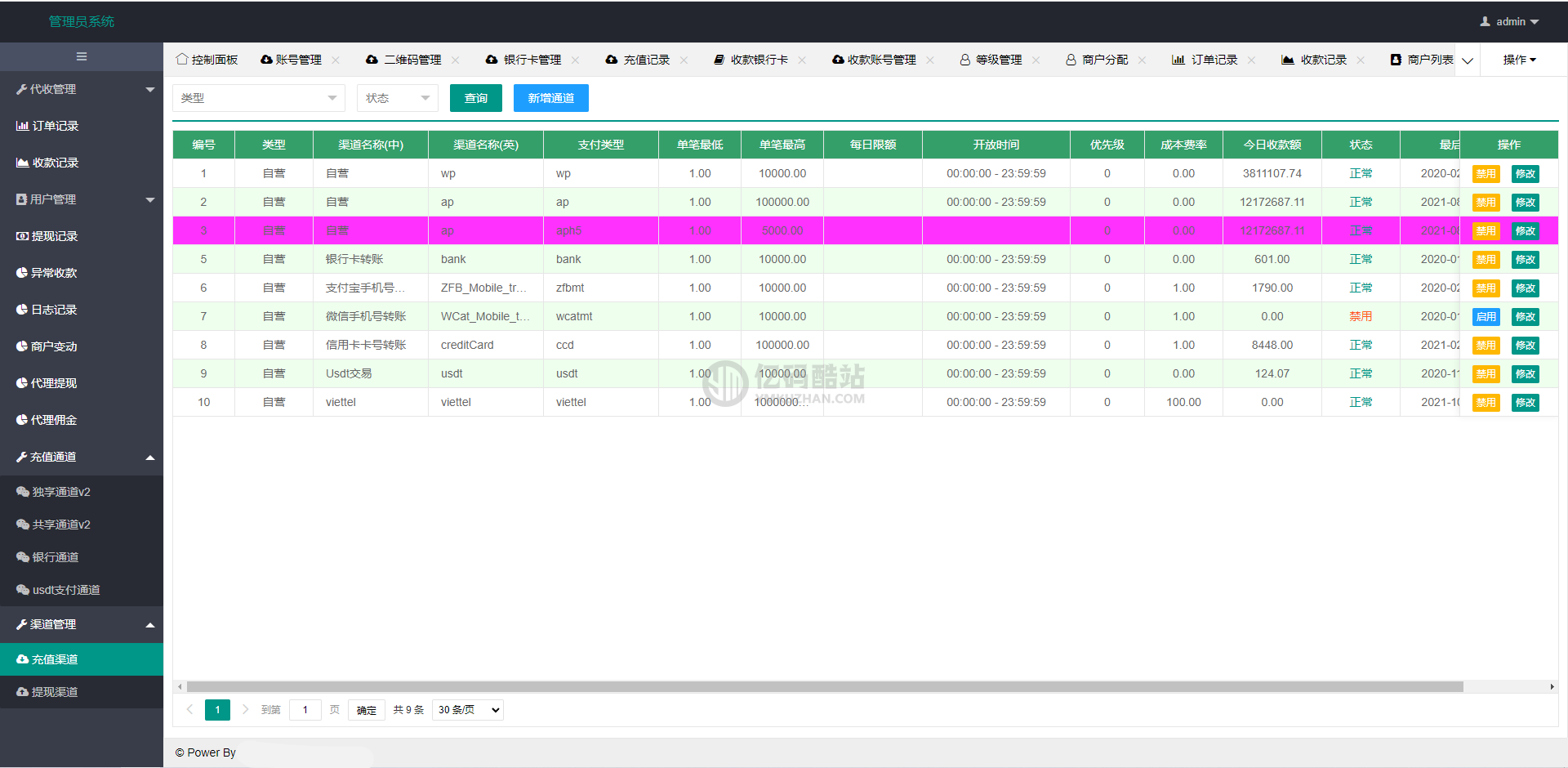Collapse the 渠道管理 sidebar section
This screenshot has height=768, width=1568.
pyautogui.click(x=82, y=624)
